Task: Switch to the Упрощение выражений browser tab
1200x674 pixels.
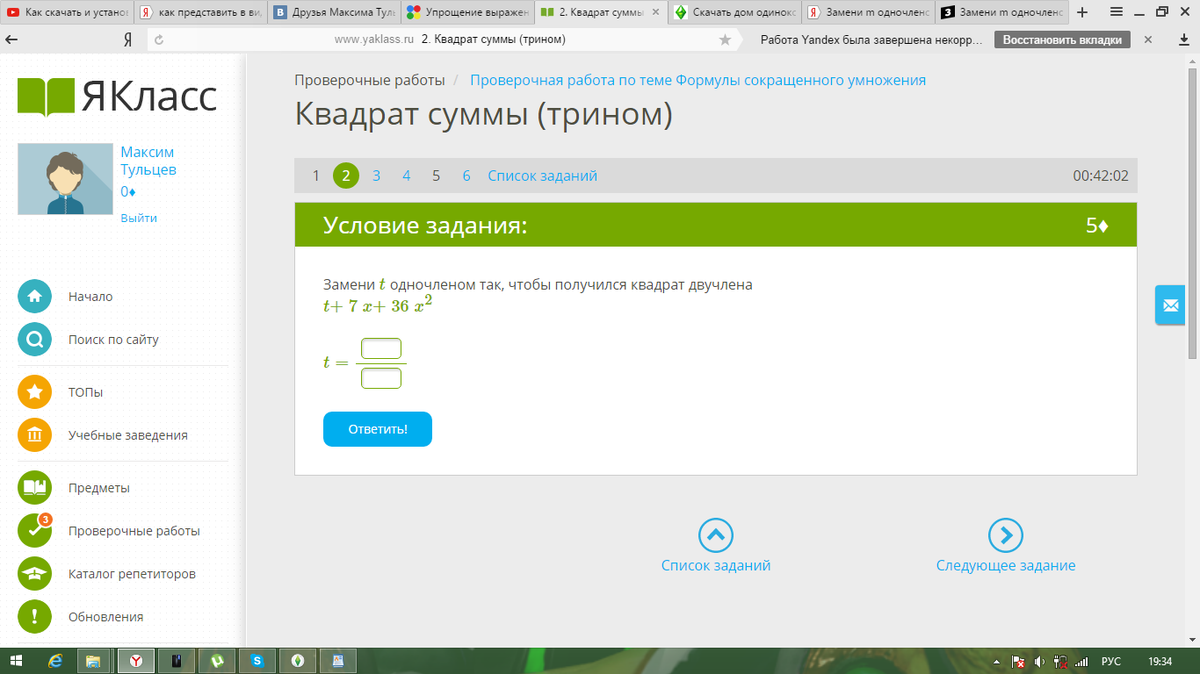Action: click(x=467, y=13)
